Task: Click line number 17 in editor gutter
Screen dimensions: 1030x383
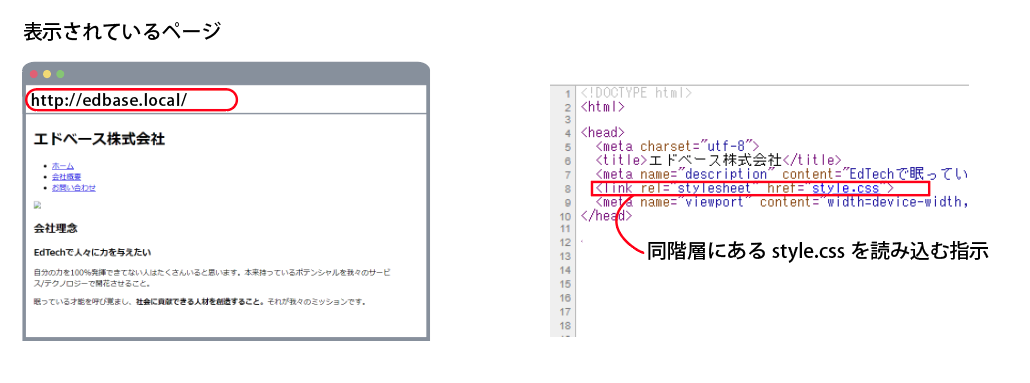Action: coord(565,311)
